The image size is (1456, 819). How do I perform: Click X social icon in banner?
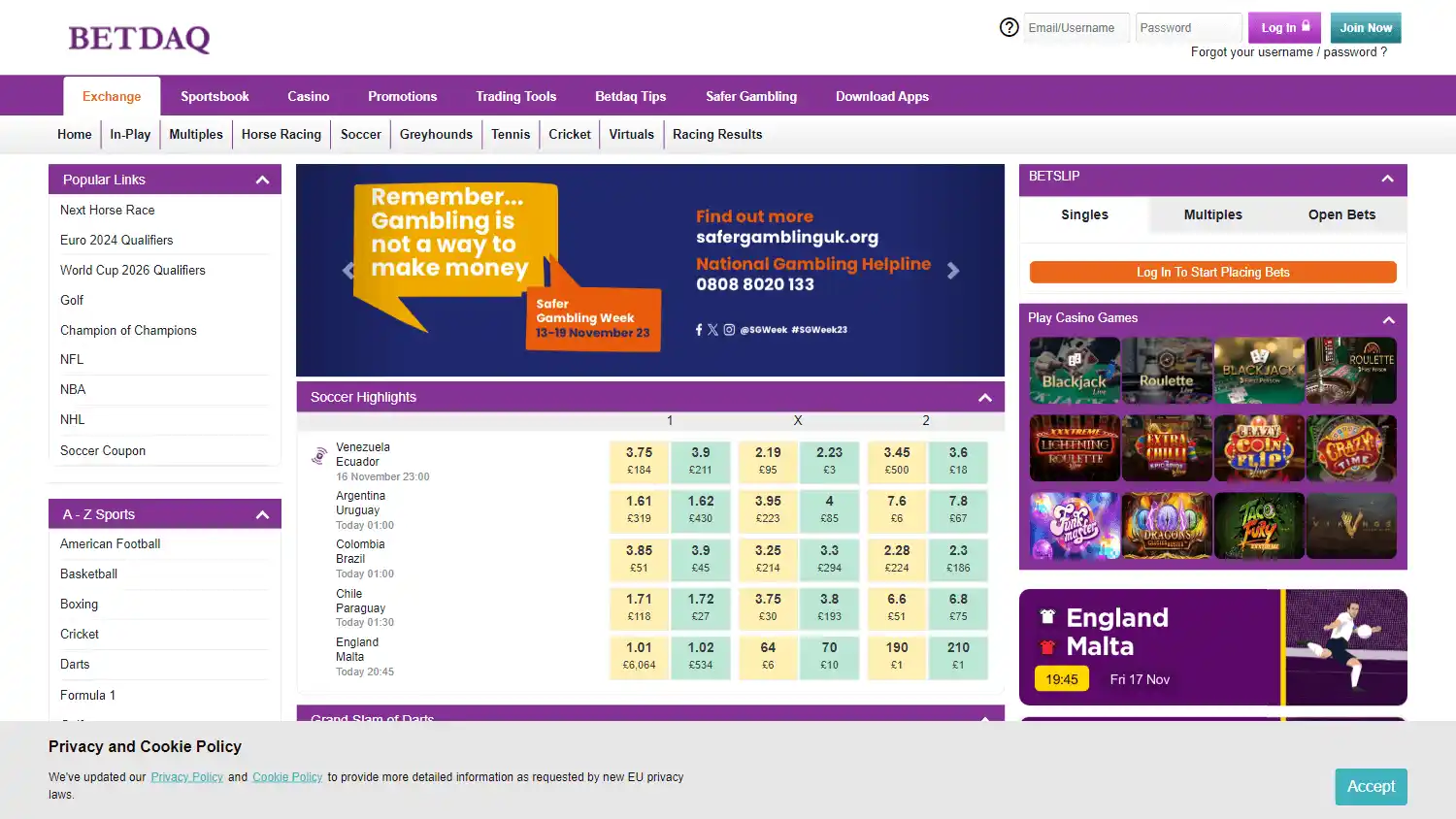(x=713, y=330)
